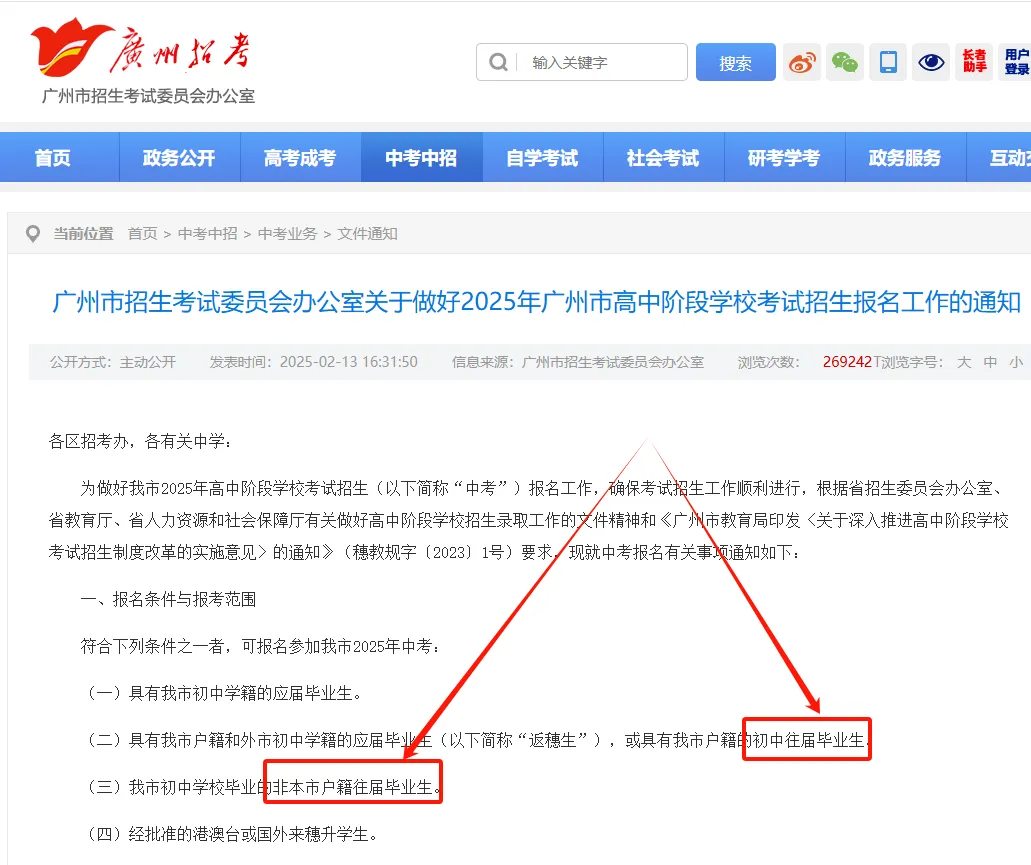Open the 政务服务 navigation tab

(905, 158)
